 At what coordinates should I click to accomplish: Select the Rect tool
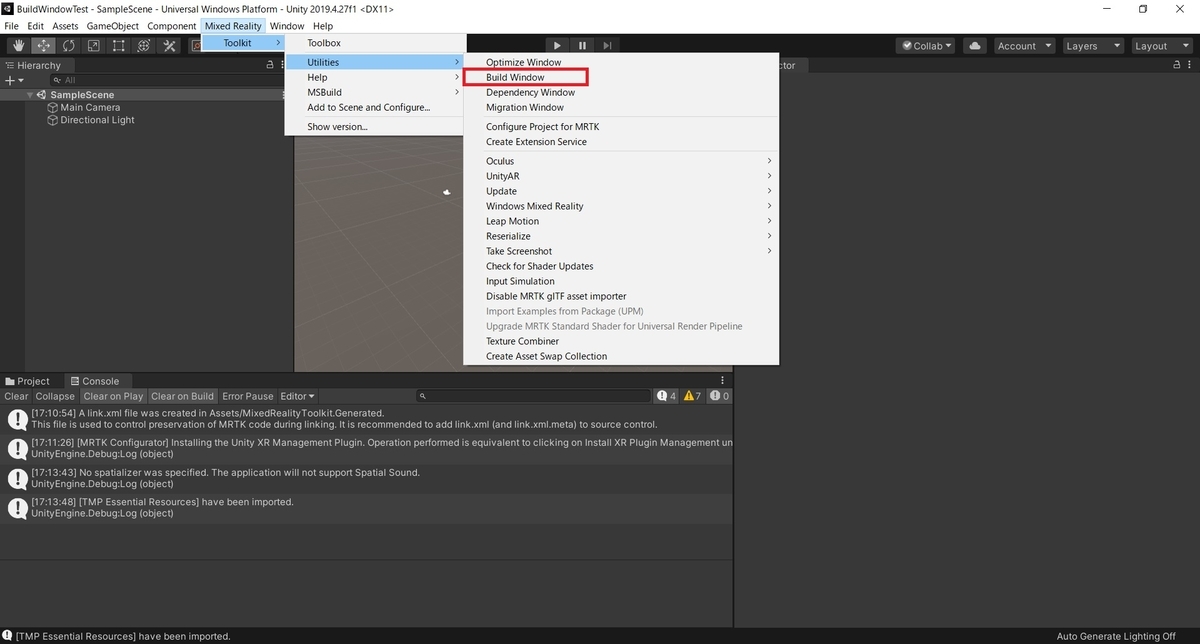coord(118,46)
